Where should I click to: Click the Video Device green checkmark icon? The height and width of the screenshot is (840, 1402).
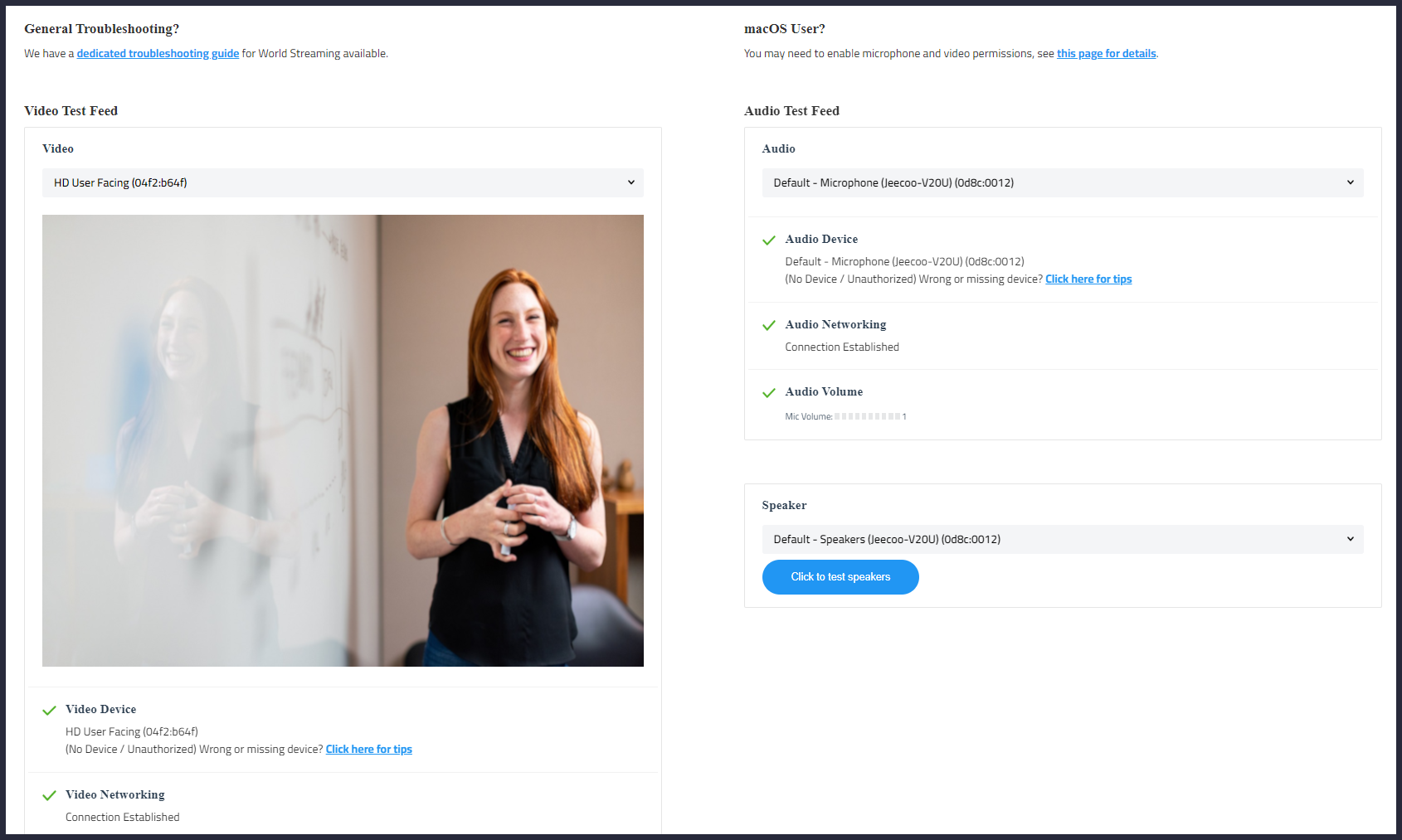[x=49, y=711]
